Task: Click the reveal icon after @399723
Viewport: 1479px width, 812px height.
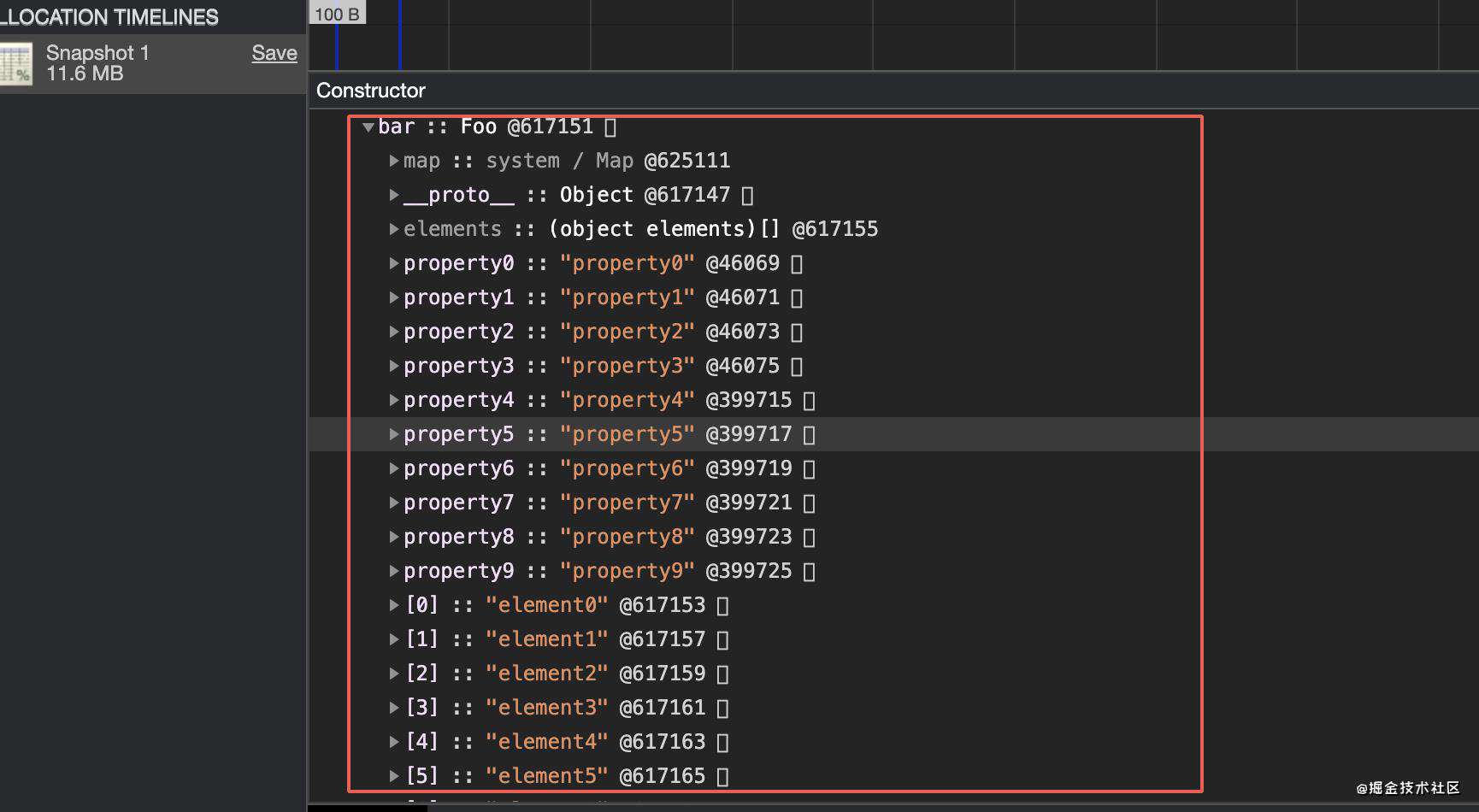Action: point(810,538)
